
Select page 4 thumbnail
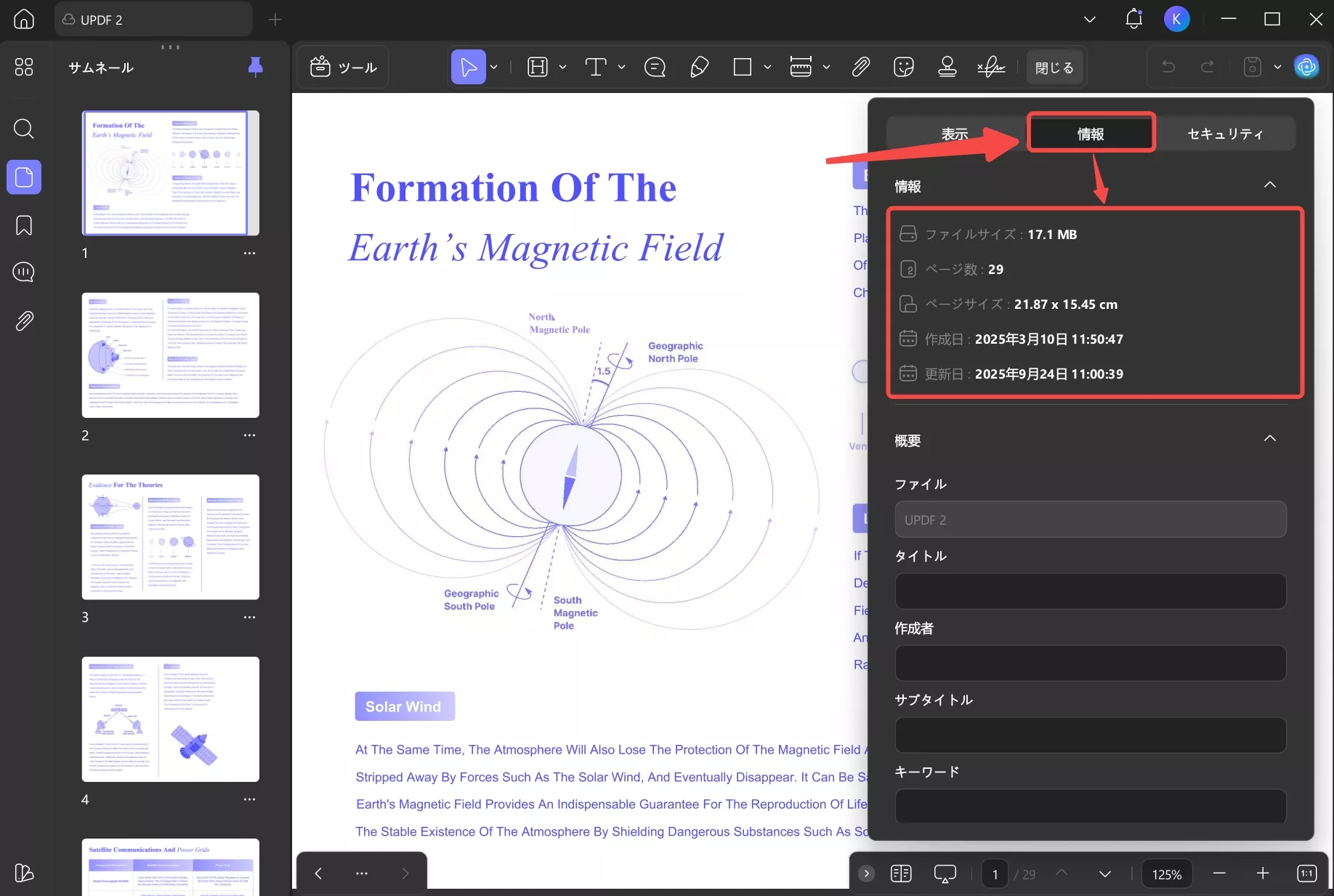171,719
